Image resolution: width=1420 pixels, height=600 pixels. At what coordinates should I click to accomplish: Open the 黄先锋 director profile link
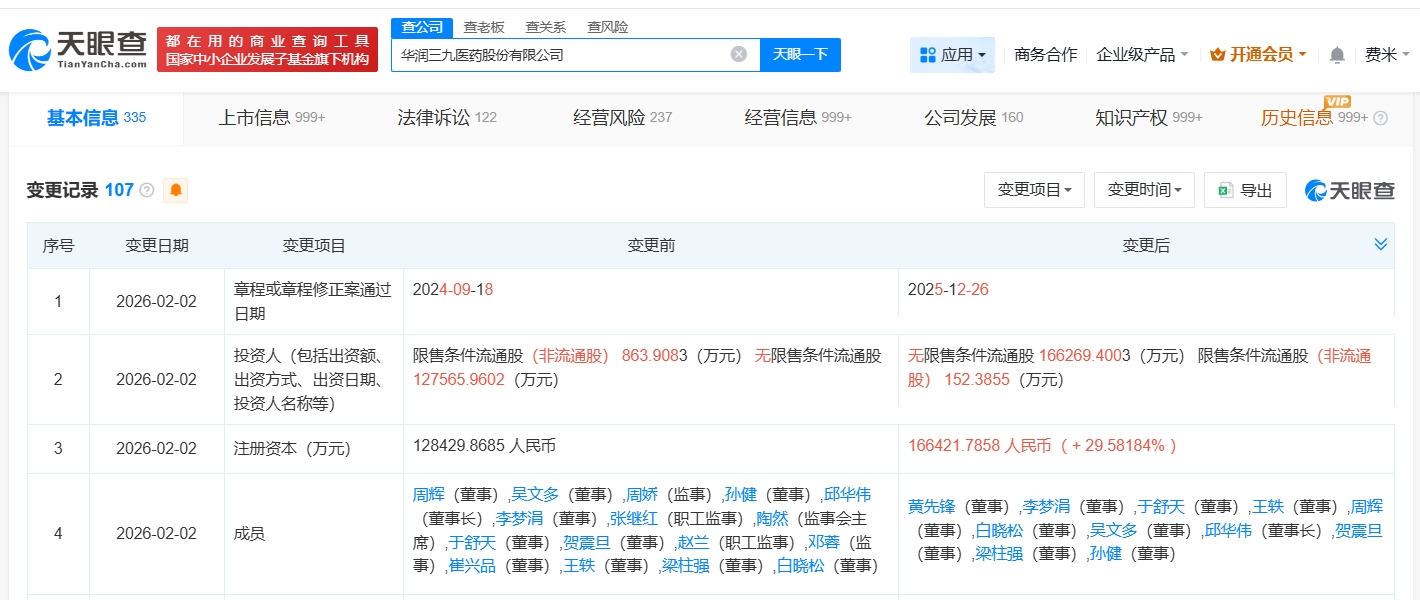930,506
